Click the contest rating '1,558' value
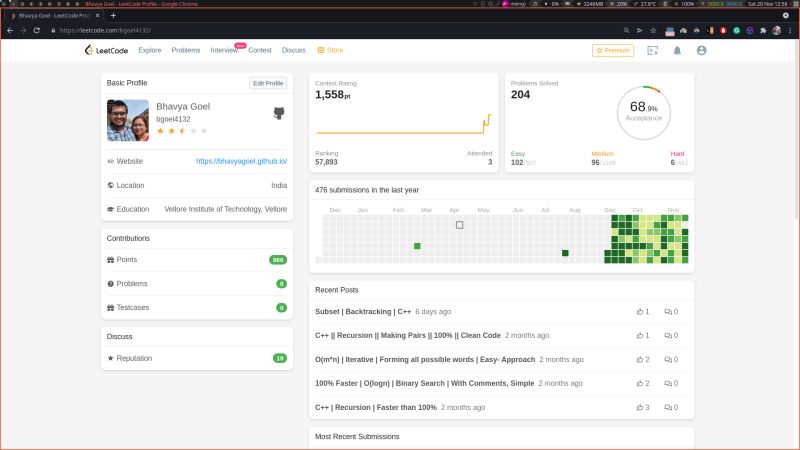The height and width of the screenshot is (450, 800). [333, 94]
